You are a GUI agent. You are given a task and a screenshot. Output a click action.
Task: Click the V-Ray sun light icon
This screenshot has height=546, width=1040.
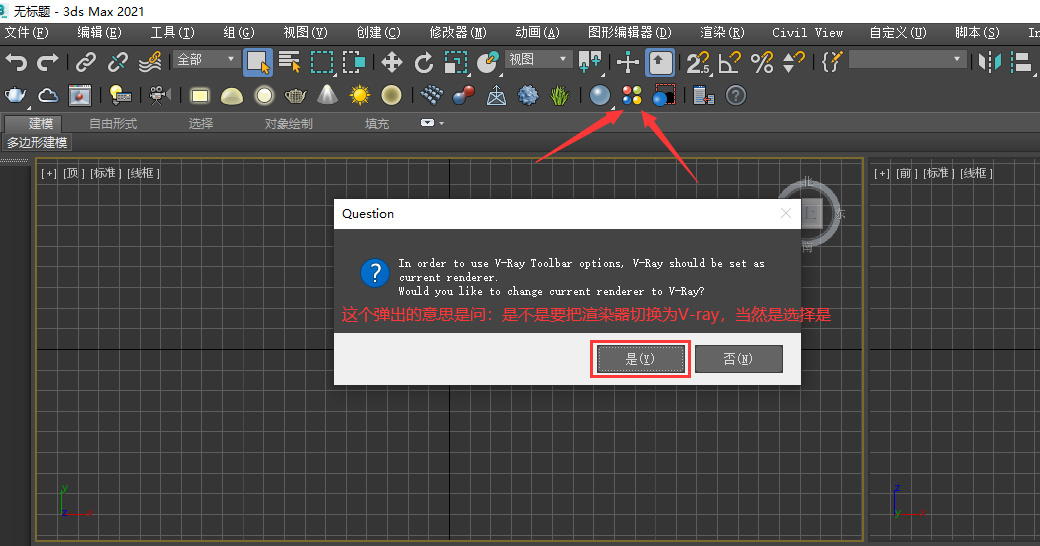point(359,96)
